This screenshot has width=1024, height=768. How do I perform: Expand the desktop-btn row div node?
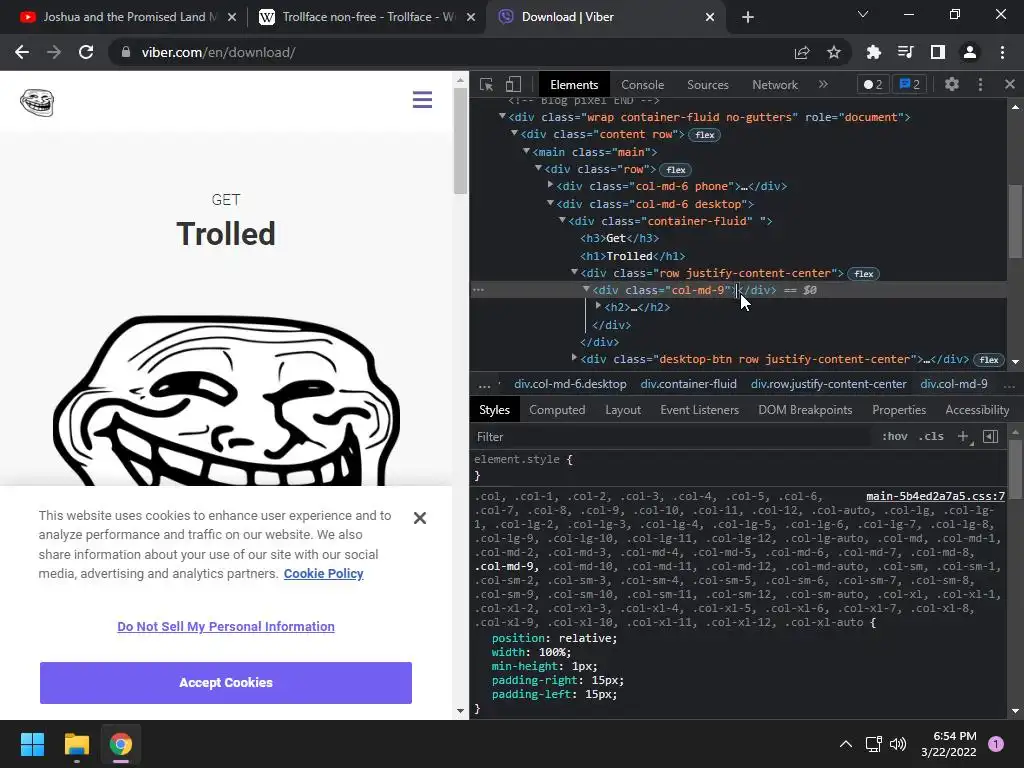[x=574, y=358]
